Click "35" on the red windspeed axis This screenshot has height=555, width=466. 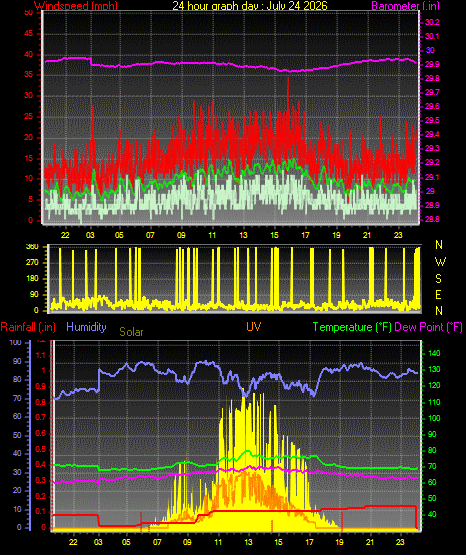coord(29,75)
